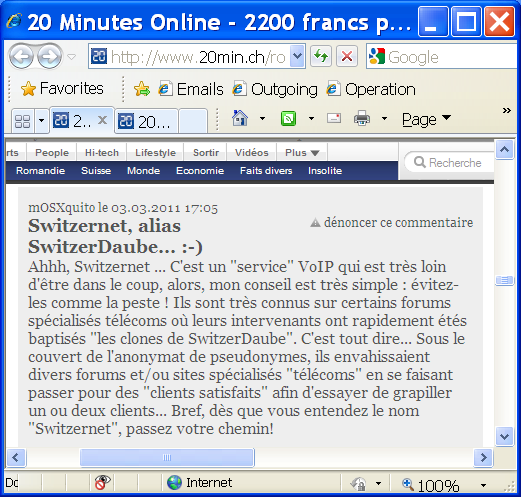Open recent pages dropdown beside Forward arrow
The width and height of the screenshot is (521, 497).
[71, 57]
